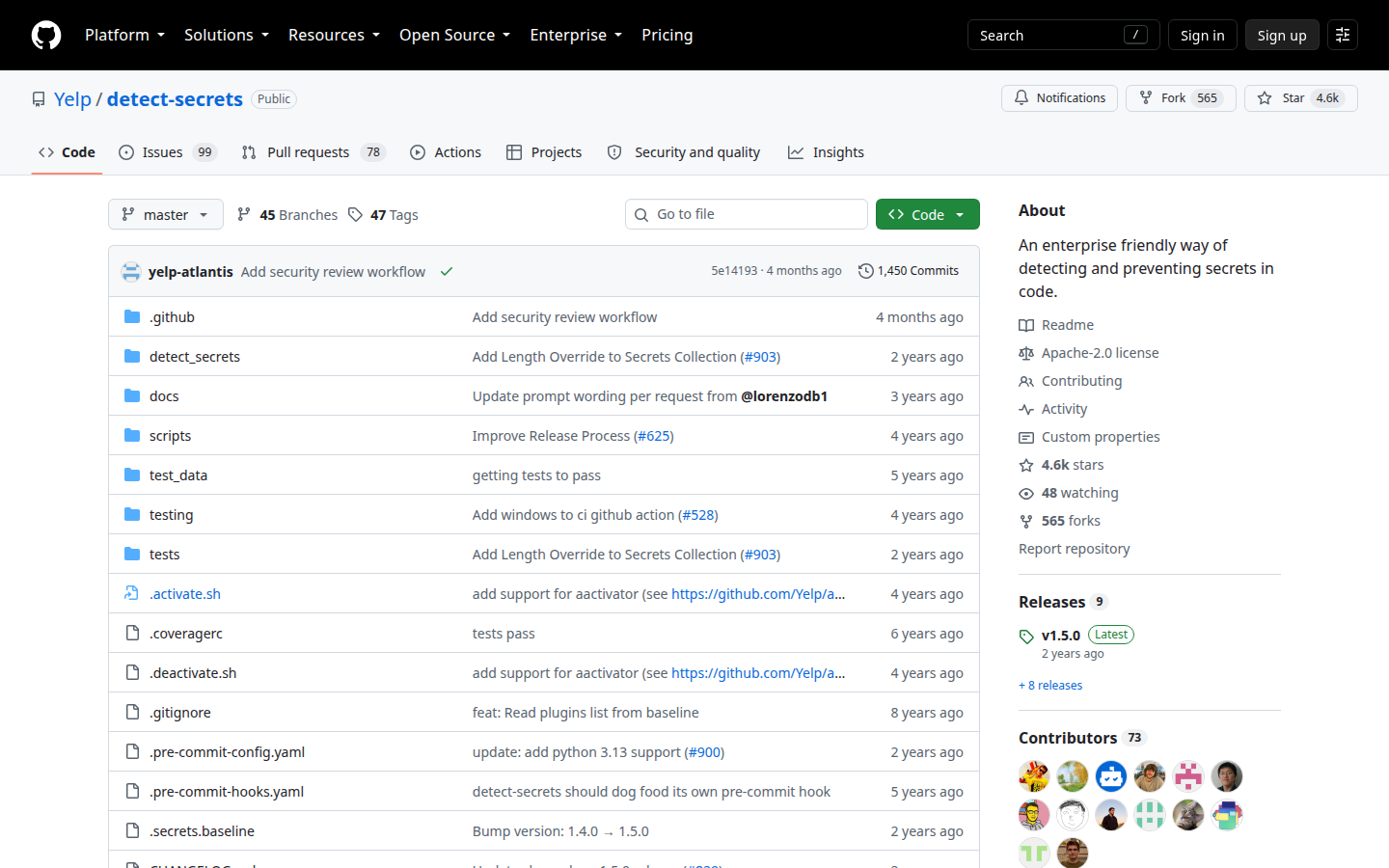Click the Search field in the header

pos(1063,35)
